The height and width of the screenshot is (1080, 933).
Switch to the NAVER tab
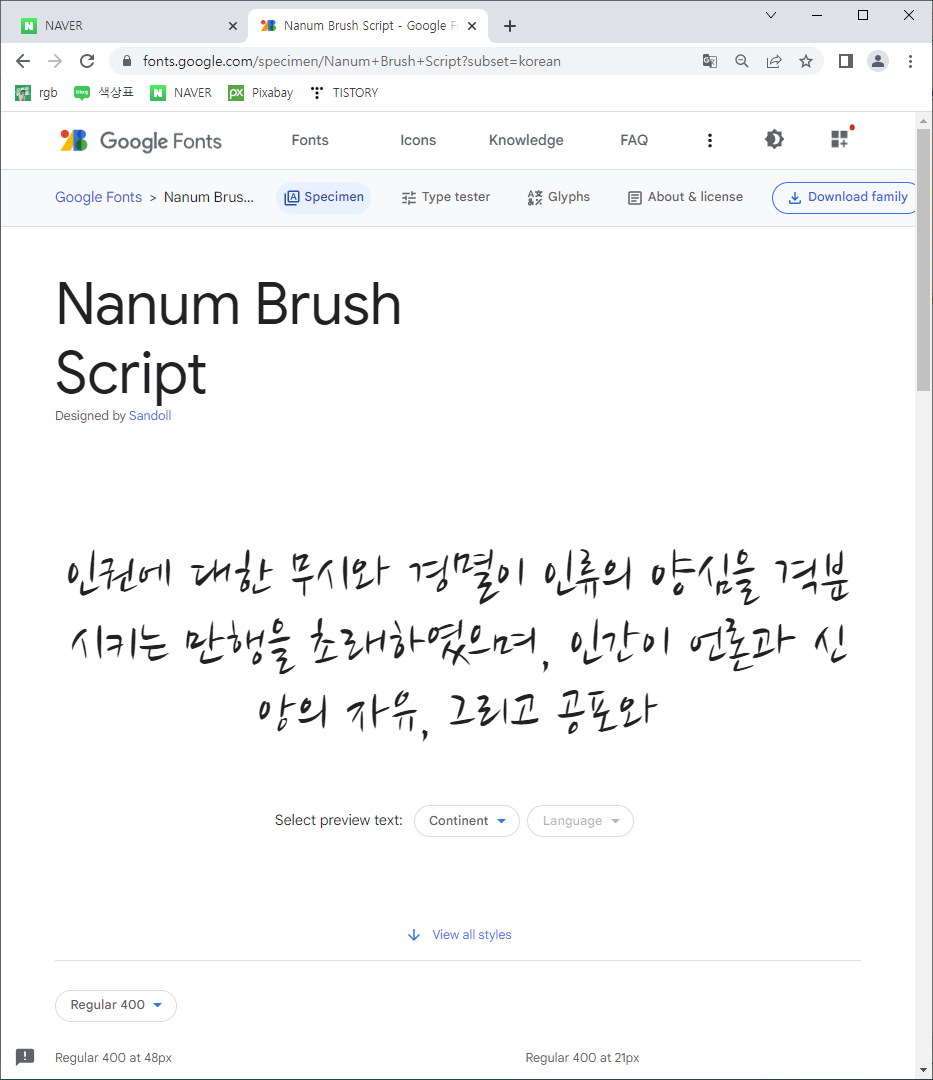[x=127, y=26]
